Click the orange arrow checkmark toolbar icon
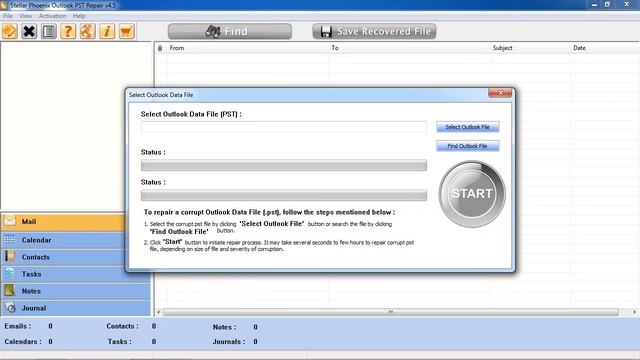Screen dimensions: 640x360 10,31
